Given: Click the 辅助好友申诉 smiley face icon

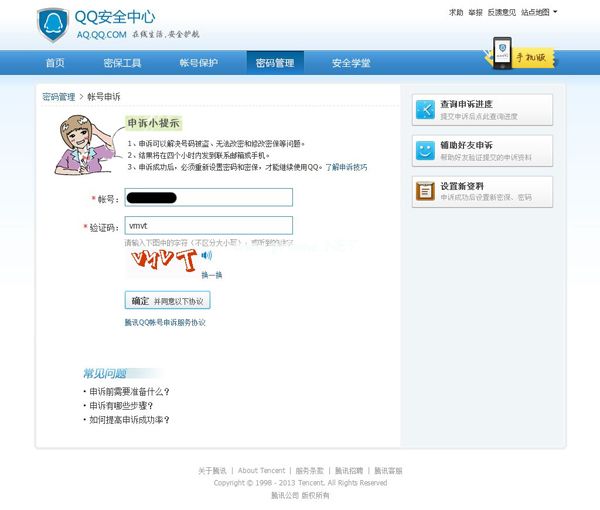Looking at the screenshot, I should click(x=425, y=151).
